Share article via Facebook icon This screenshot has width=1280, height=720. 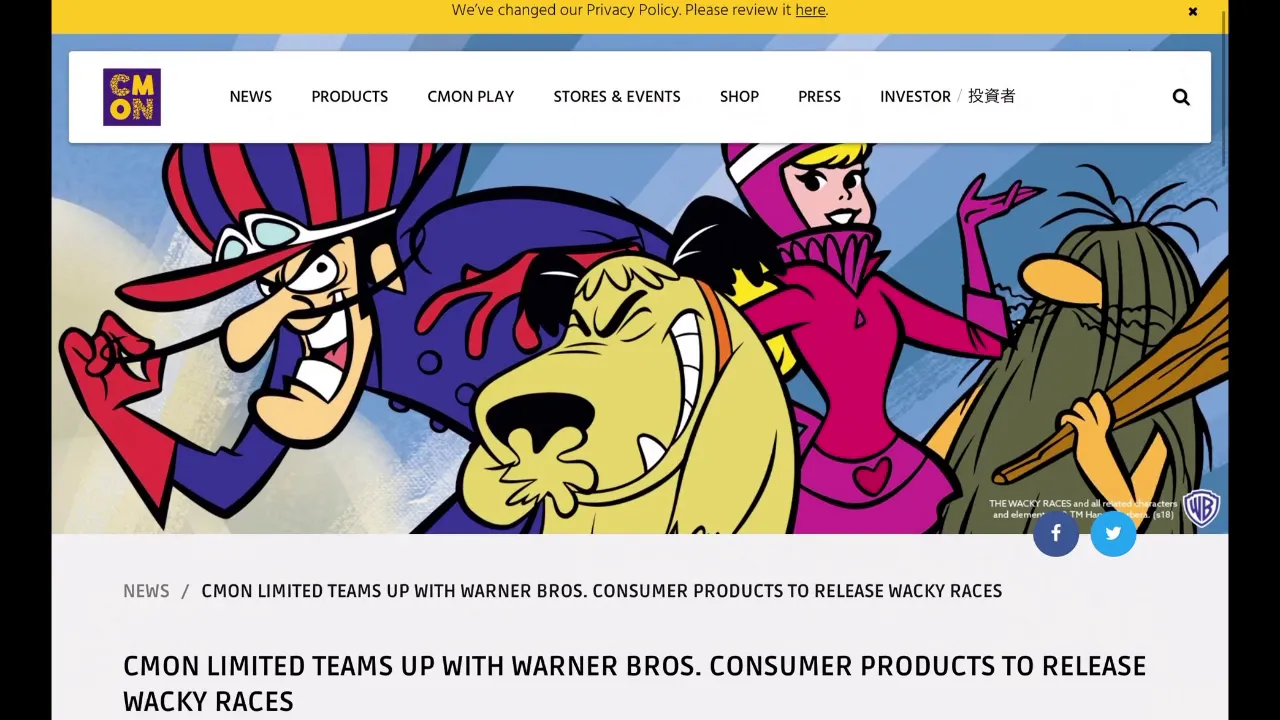pyautogui.click(x=1056, y=533)
